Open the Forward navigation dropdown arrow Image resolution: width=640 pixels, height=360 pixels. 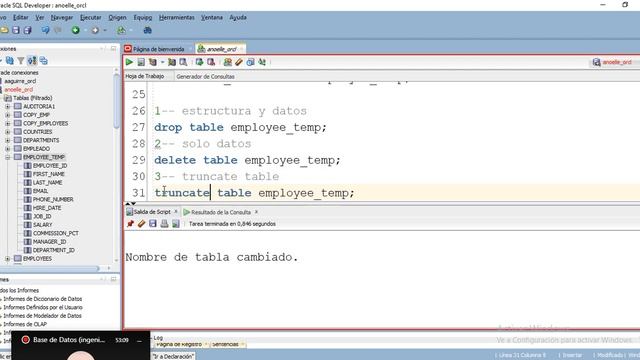pos(105,30)
